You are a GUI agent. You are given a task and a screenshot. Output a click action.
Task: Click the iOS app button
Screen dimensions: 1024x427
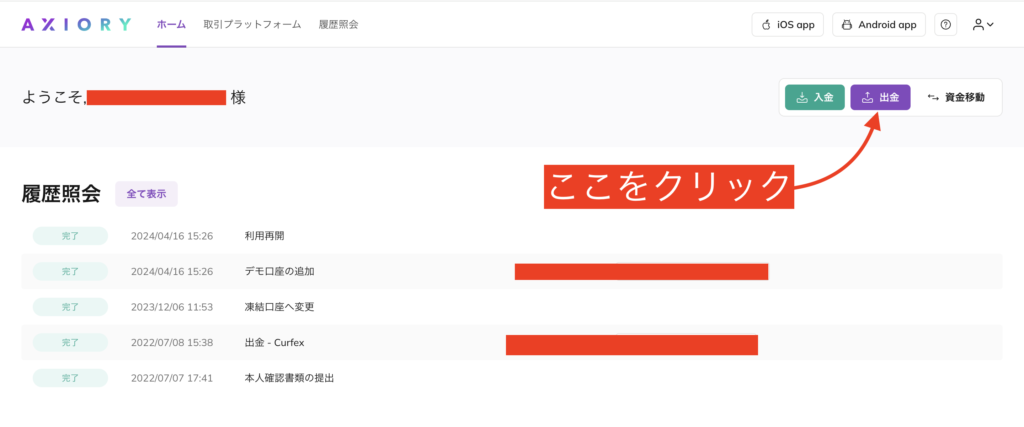point(787,24)
